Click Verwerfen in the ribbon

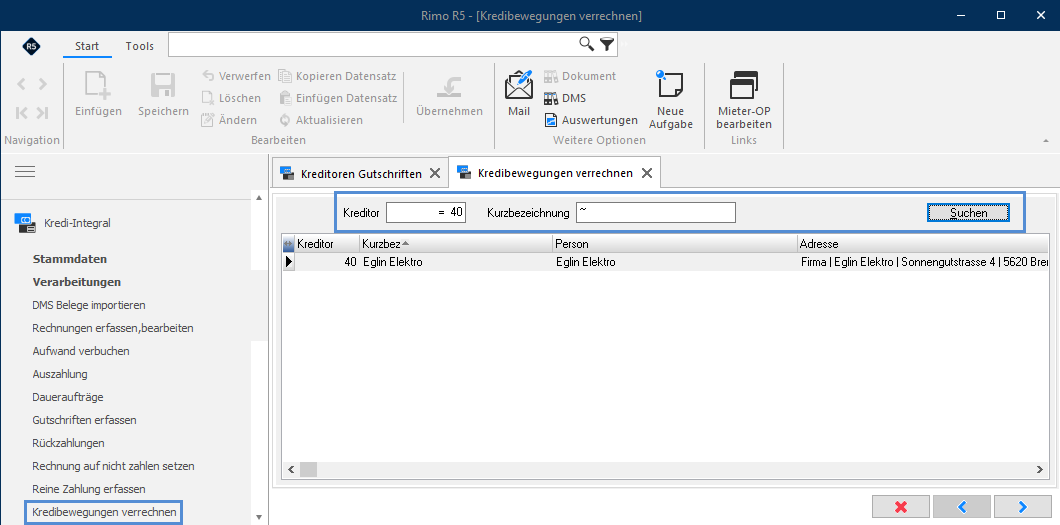click(x=236, y=76)
